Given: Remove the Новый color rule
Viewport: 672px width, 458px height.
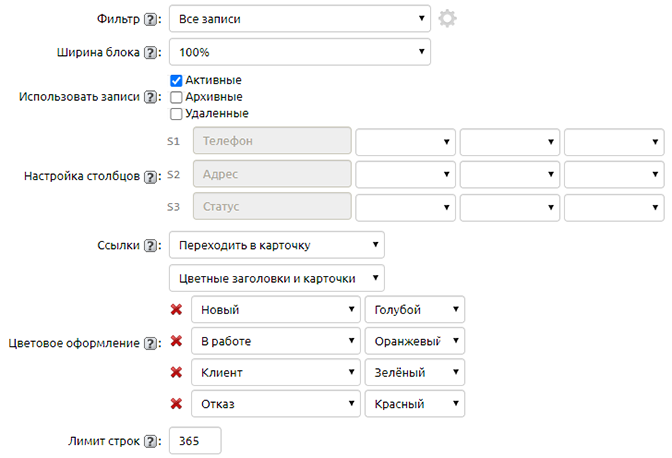Looking at the screenshot, I should pos(177,310).
